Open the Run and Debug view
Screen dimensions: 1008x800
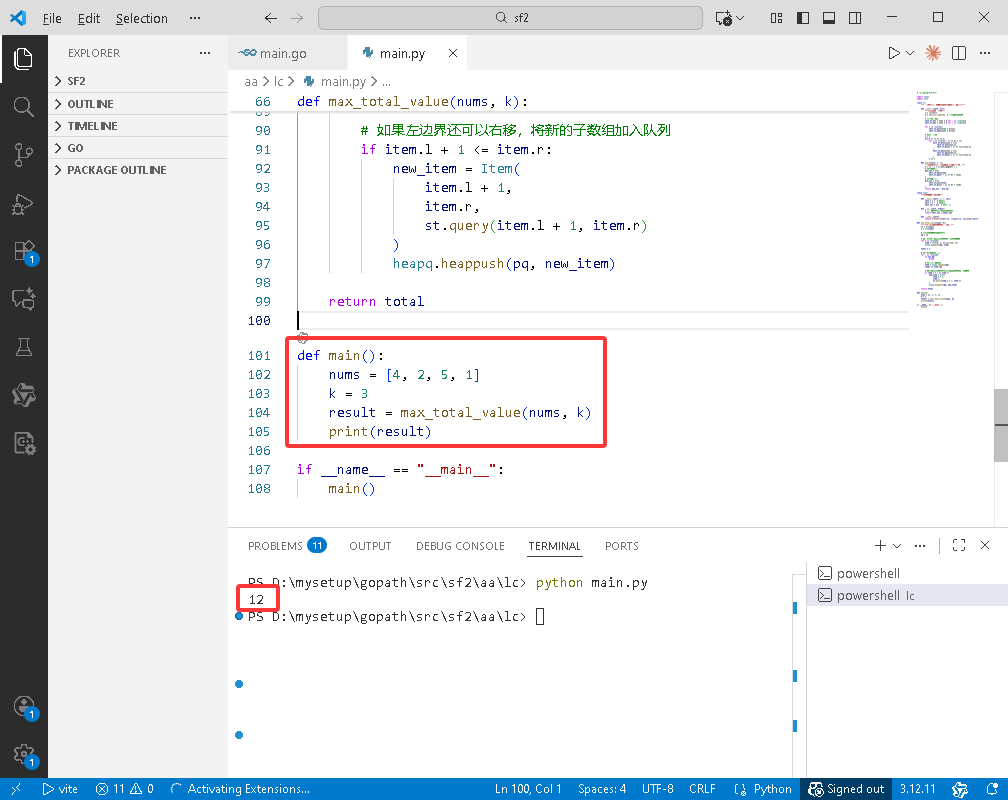point(24,204)
